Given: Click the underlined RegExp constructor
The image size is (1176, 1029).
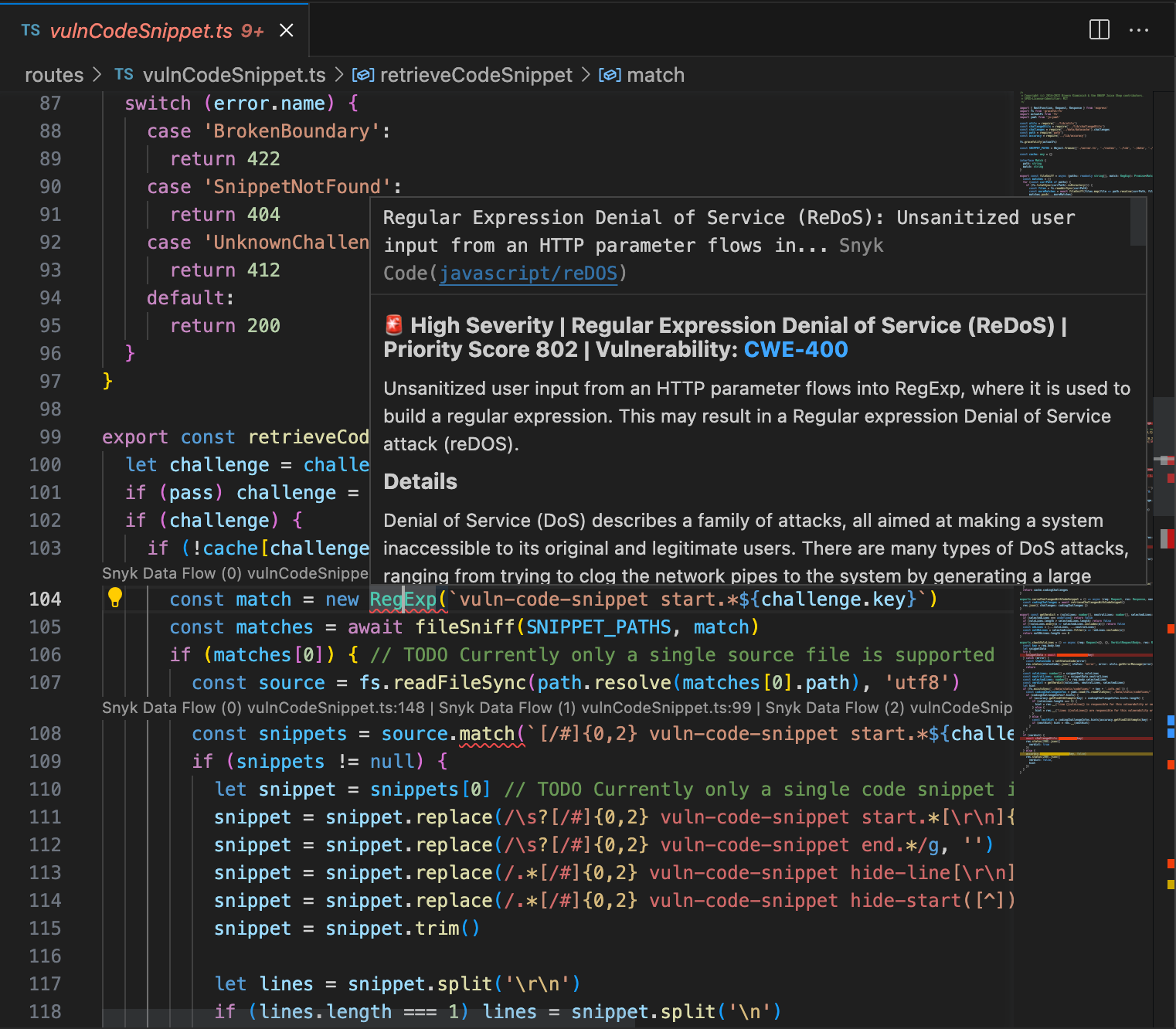Looking at the screenshot, I should coord(402,599).
